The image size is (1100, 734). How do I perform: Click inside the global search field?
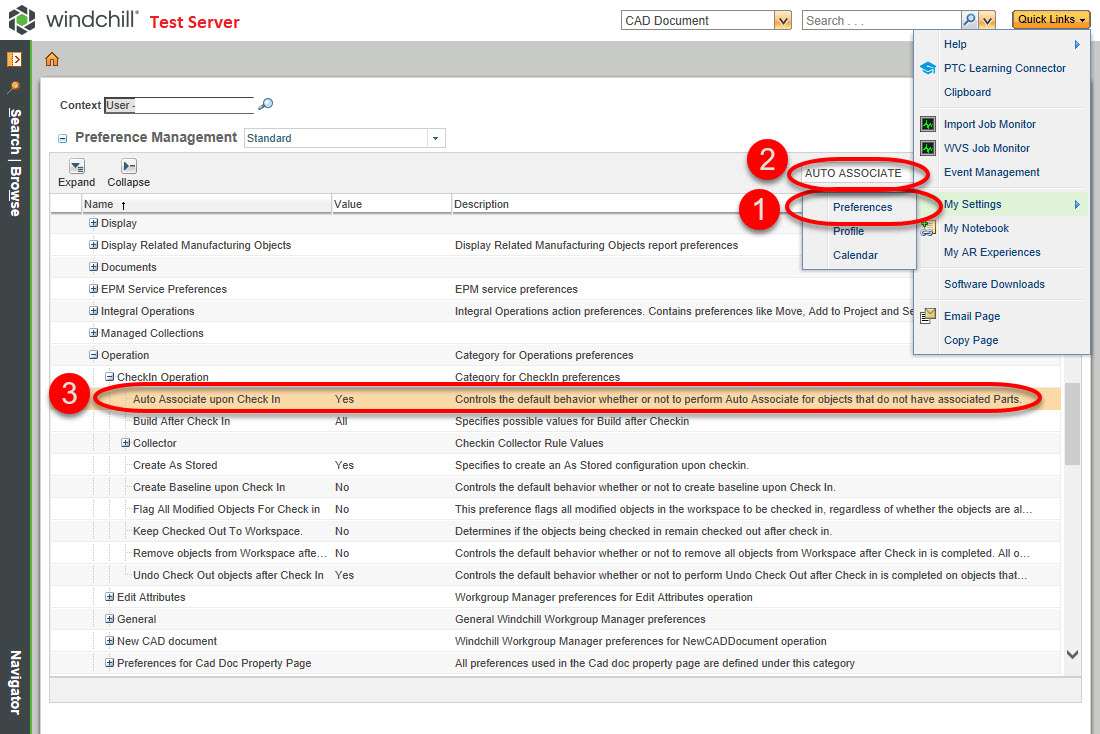[880, 19]
